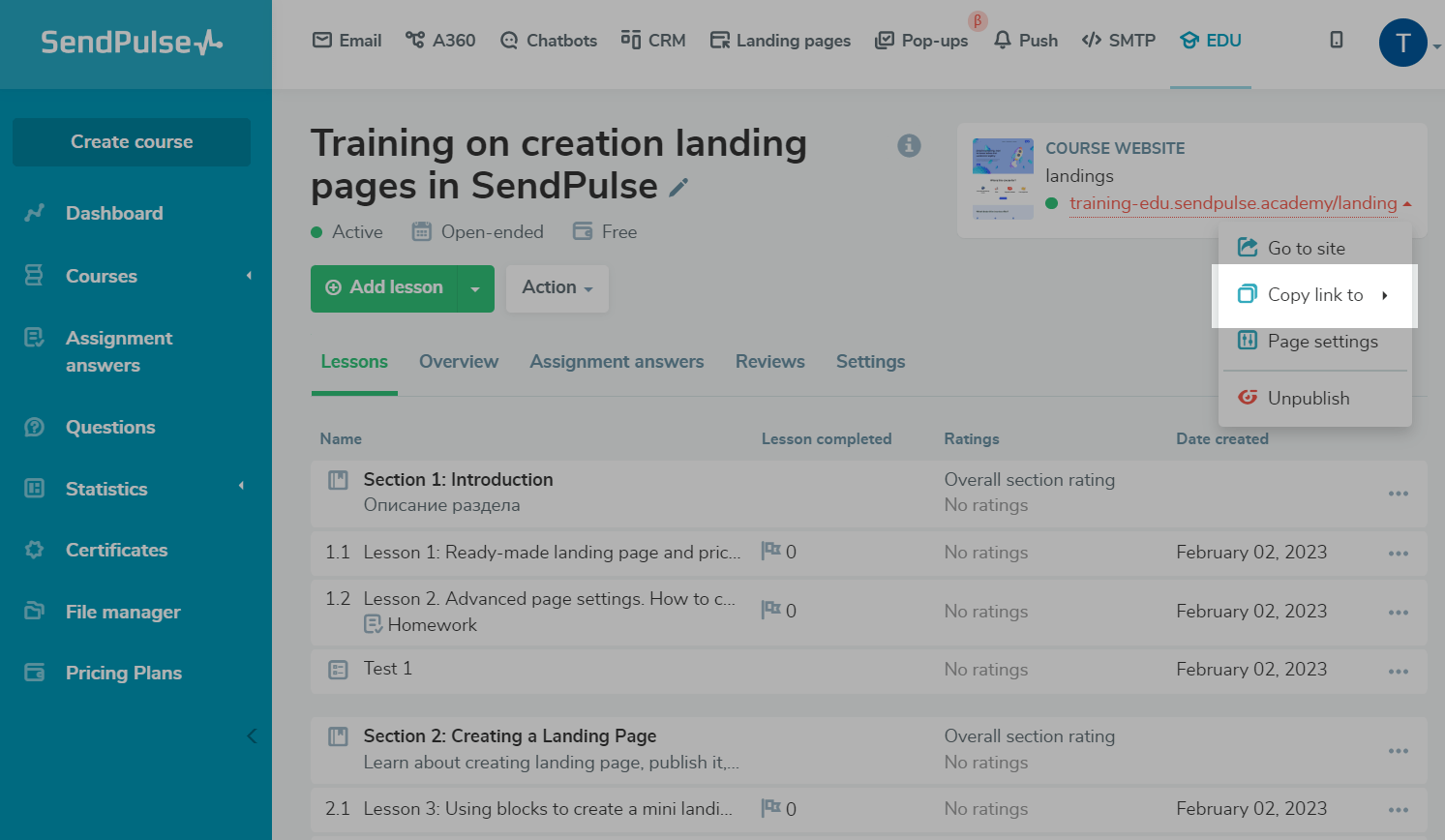1445x840 pixels.
Task: Open the user avatar account menu
Action: [1402, 44]
